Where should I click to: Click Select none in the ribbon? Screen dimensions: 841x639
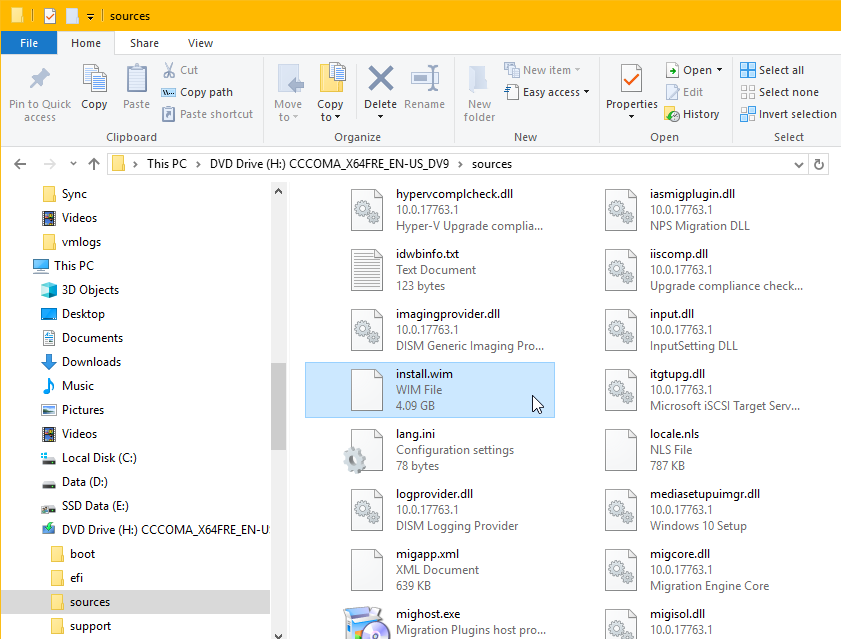pos(779,91)
